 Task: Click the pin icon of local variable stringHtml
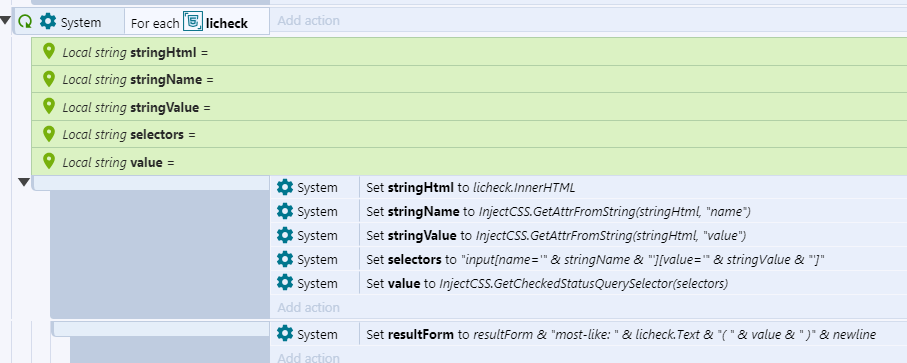pos(49,51)
